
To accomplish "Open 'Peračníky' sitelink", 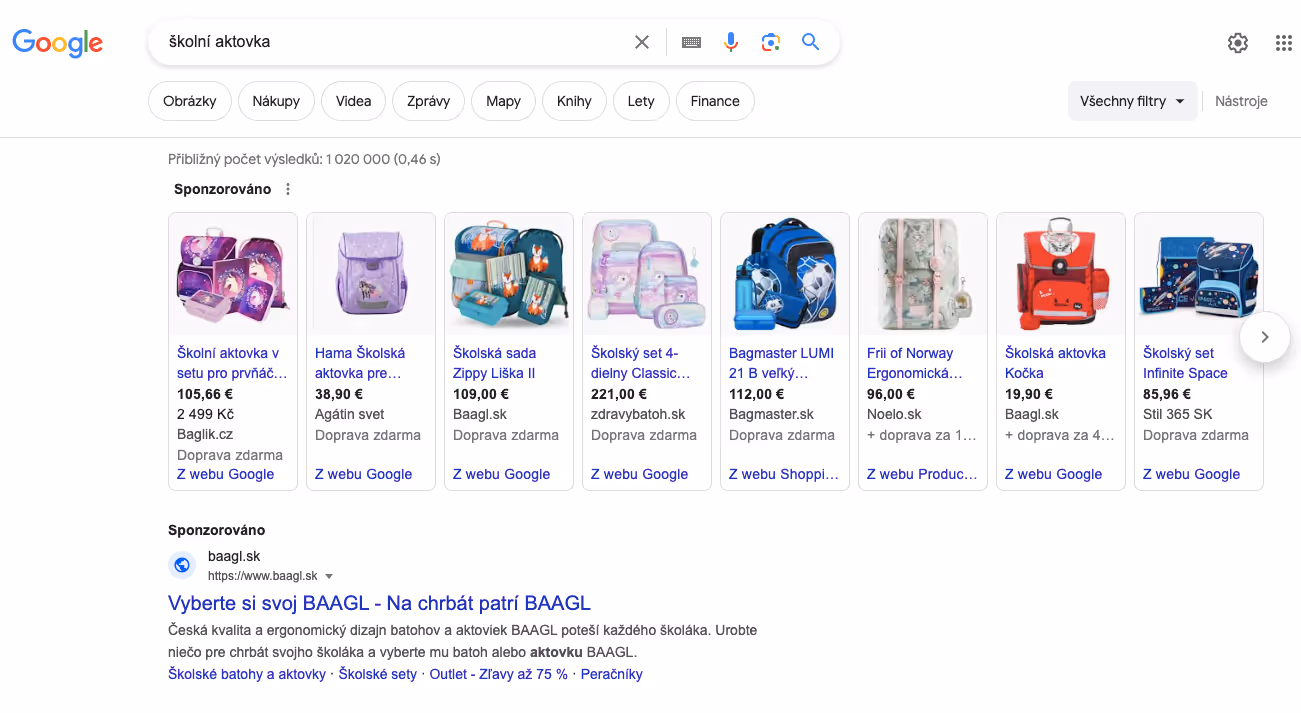I will [x=611, y=674].
